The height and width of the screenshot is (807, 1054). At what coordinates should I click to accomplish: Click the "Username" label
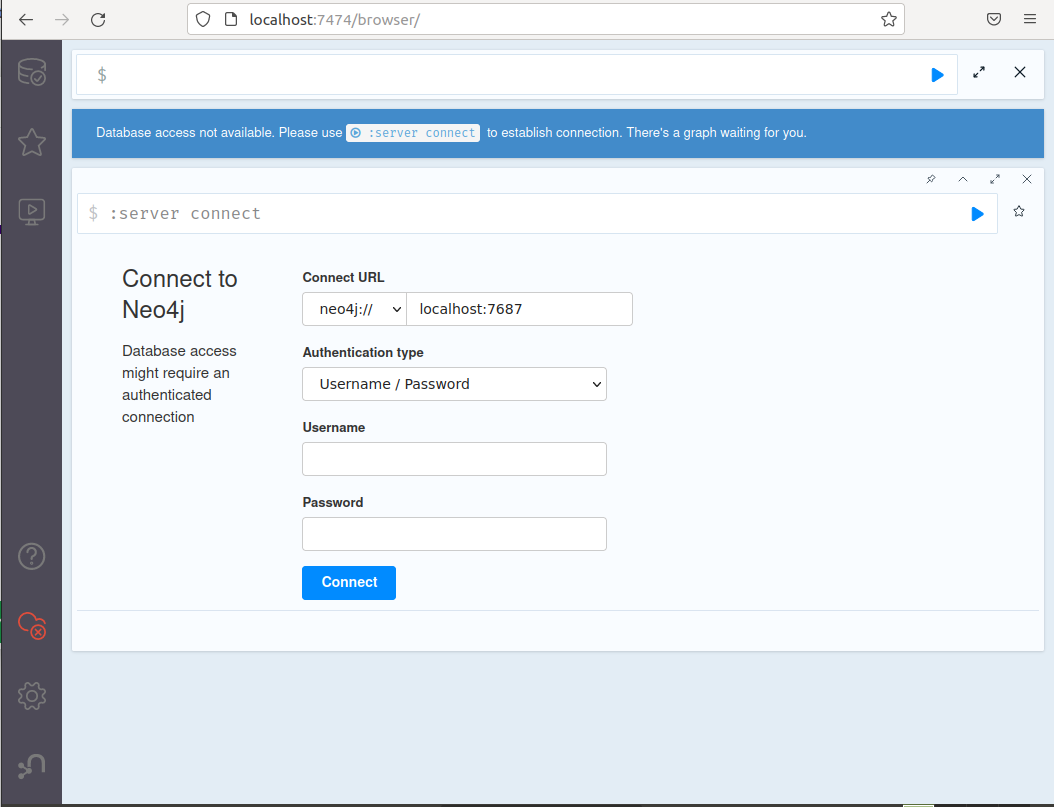pyautogui.click(x=334, y=427)
